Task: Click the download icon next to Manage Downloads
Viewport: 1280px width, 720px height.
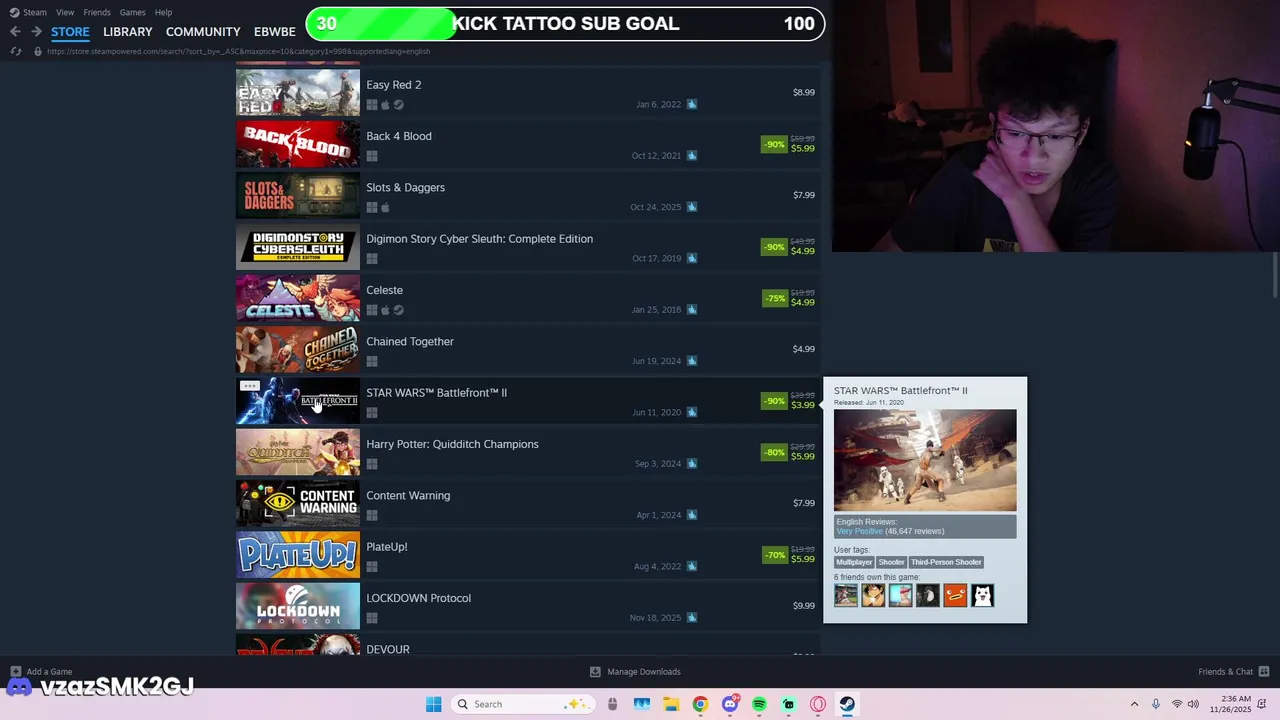Action: (x=595, y=672)
